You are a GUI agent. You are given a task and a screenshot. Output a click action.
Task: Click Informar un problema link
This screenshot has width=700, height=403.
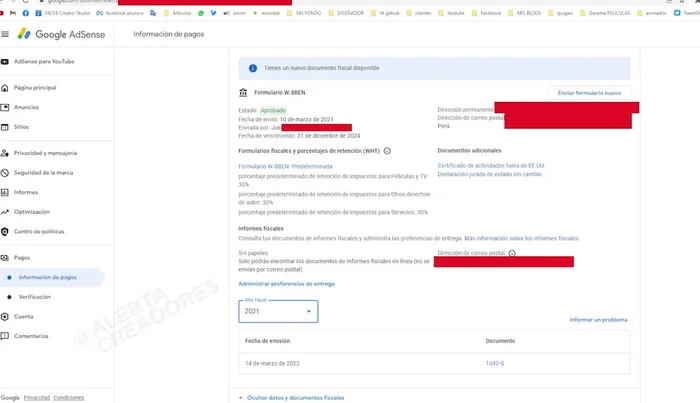(598, 320)
